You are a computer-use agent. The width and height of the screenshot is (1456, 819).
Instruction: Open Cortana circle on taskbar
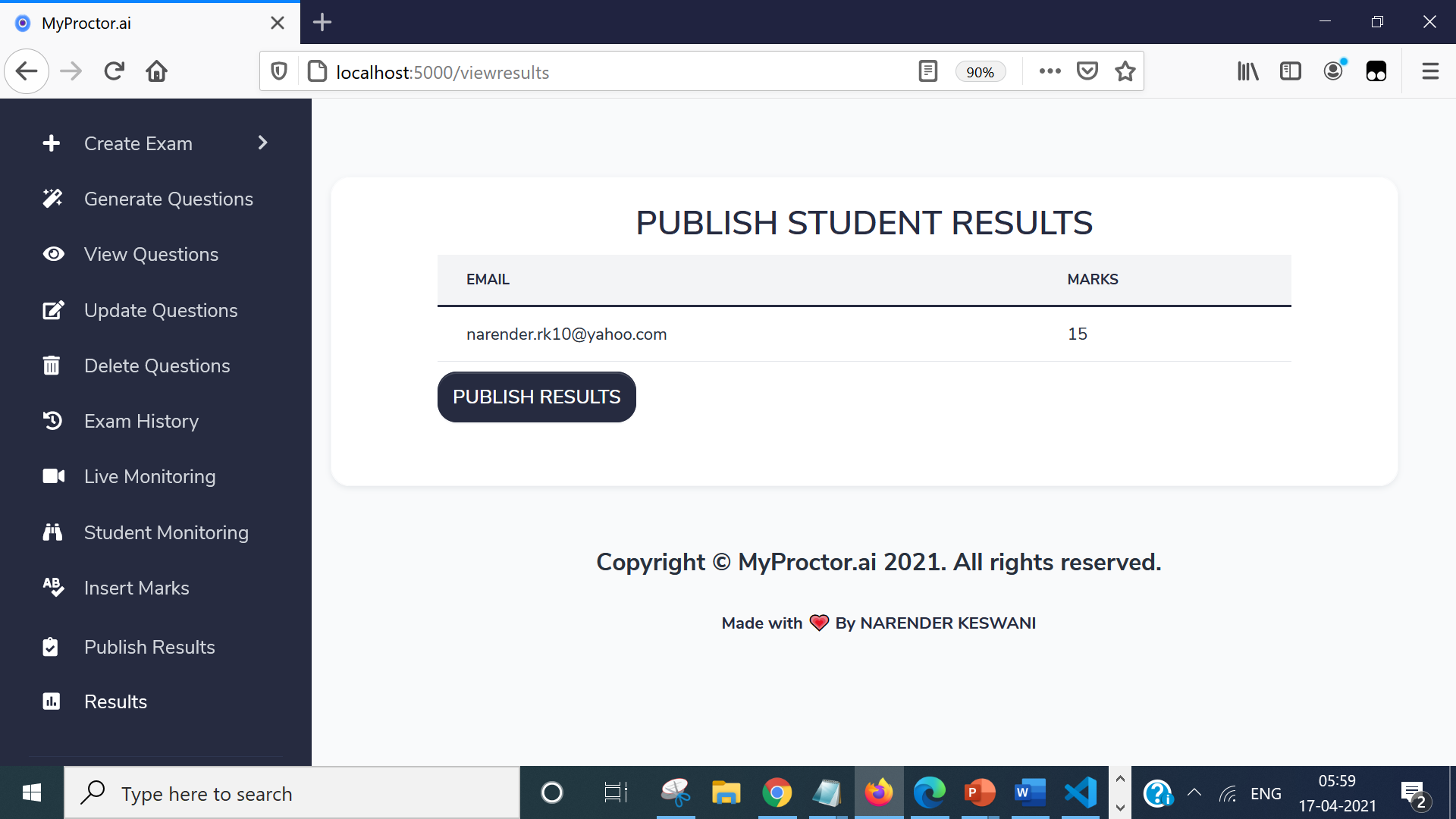552,793
